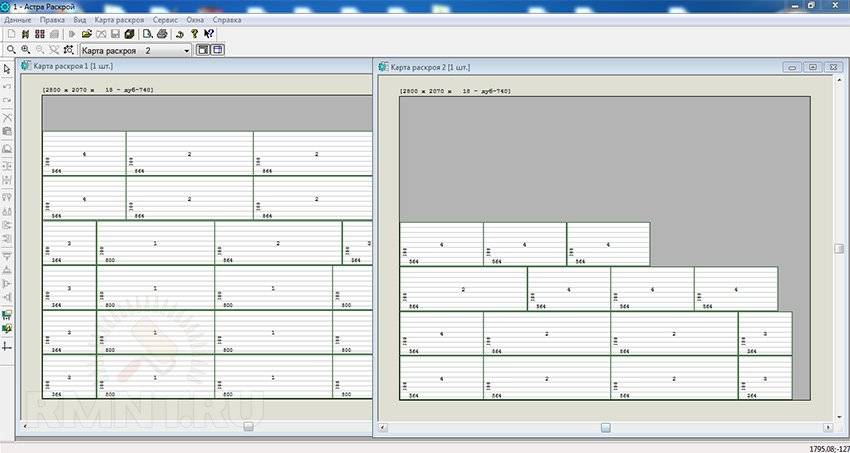This screenshot has width=850, height=453.
Task: Click the Fit to window zoom icon
Action: pos(68,50)
